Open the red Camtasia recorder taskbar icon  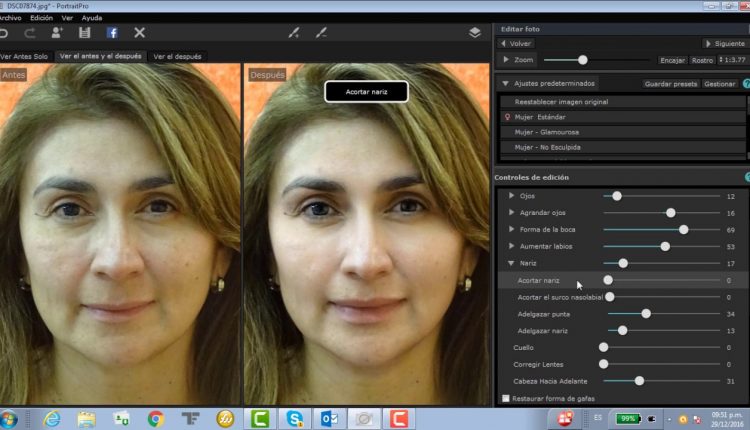[x=399, y=419]
